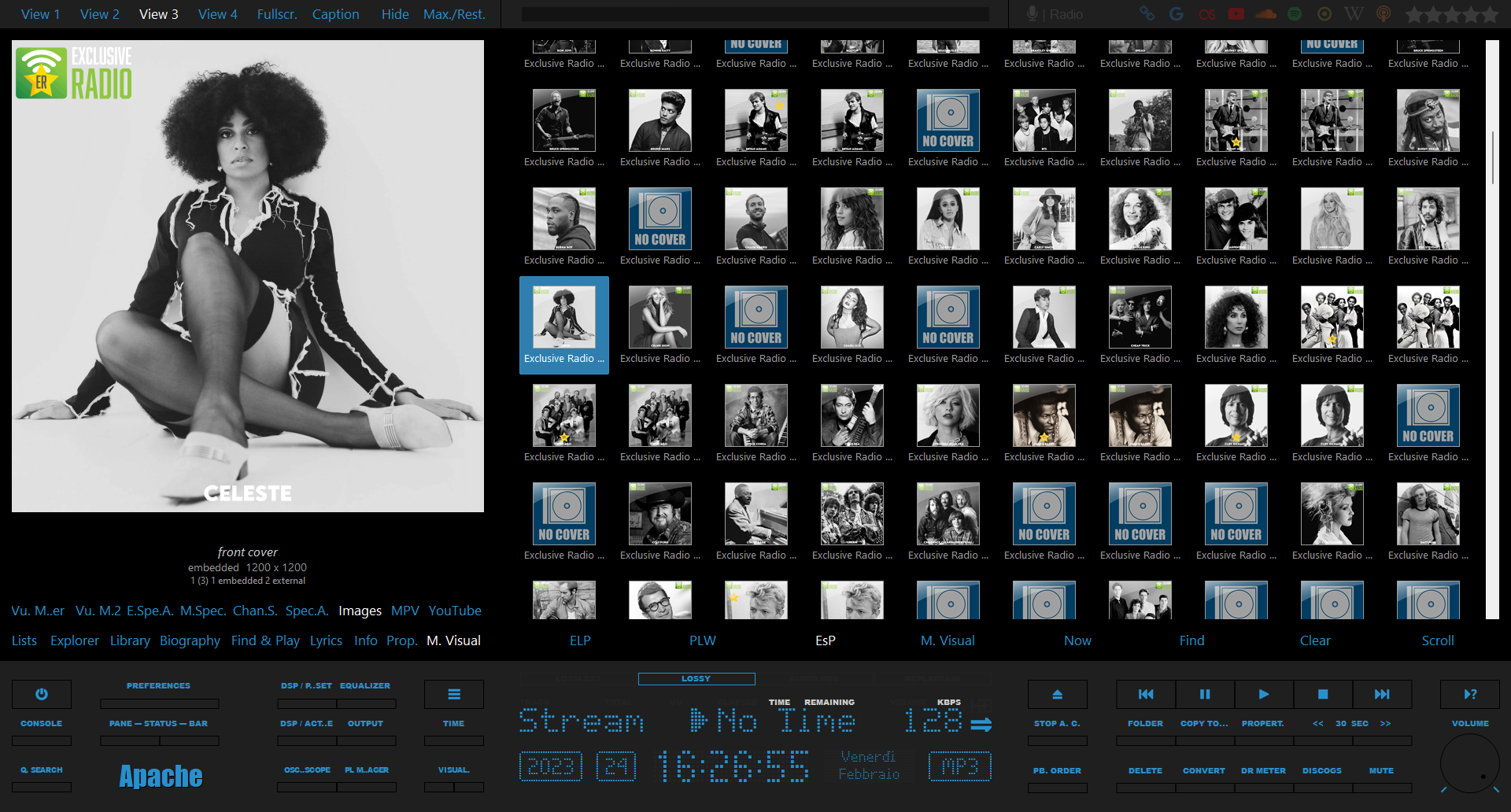Screen dimensions: 1511x812
Task: Switch to View 4
Action: [218, 14]
